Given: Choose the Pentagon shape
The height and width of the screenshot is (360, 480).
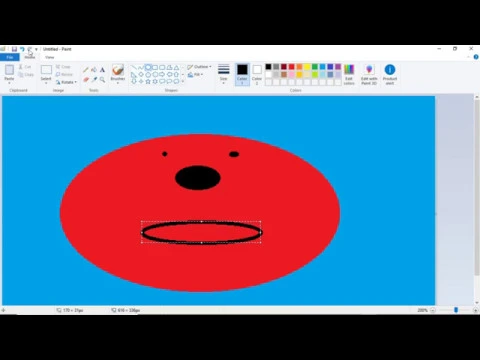Looking at the screenshot, I should click(x=148, y=75).
